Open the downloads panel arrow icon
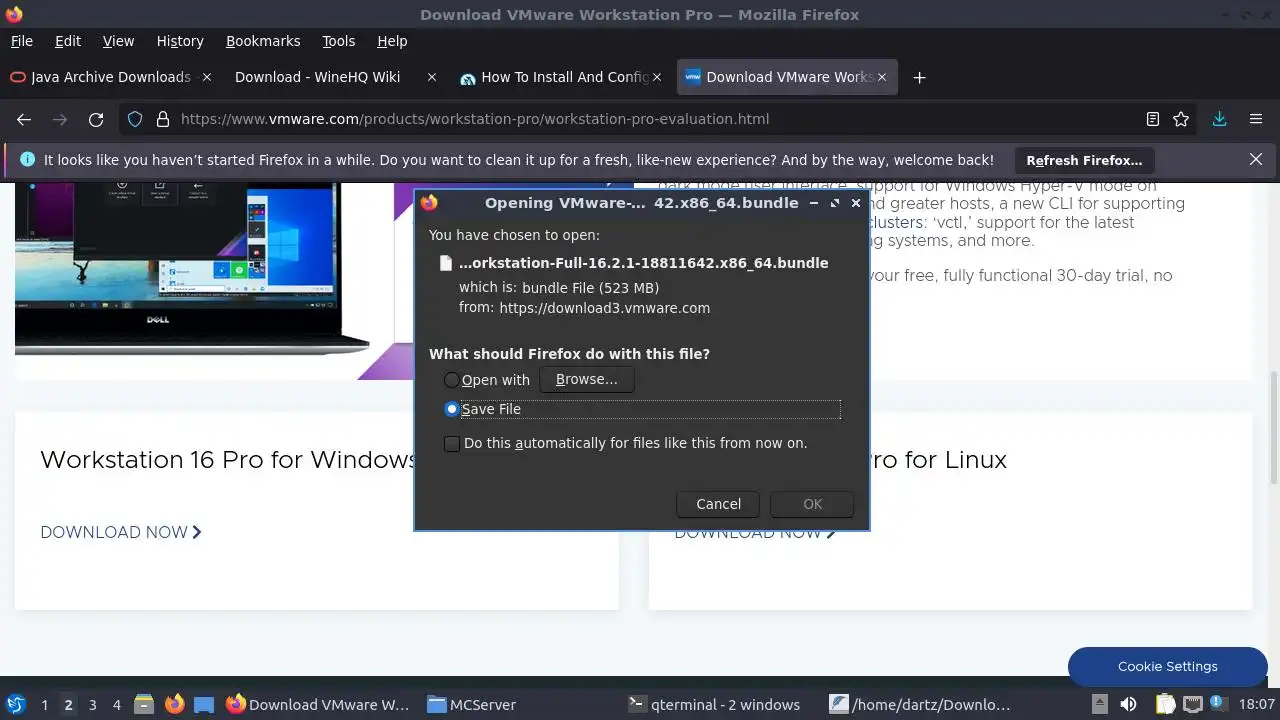The image size is (1280, 720). (x=1219, y=119)
